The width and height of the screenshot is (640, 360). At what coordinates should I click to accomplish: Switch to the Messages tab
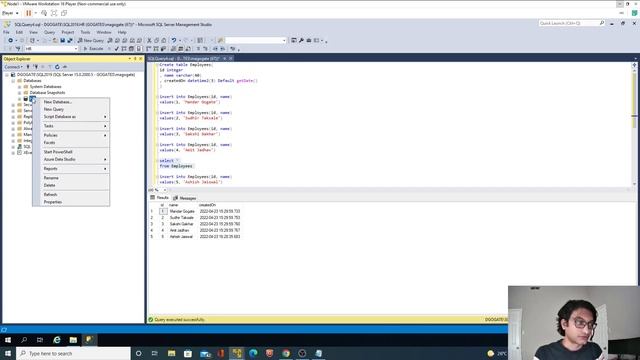[184, 198]
